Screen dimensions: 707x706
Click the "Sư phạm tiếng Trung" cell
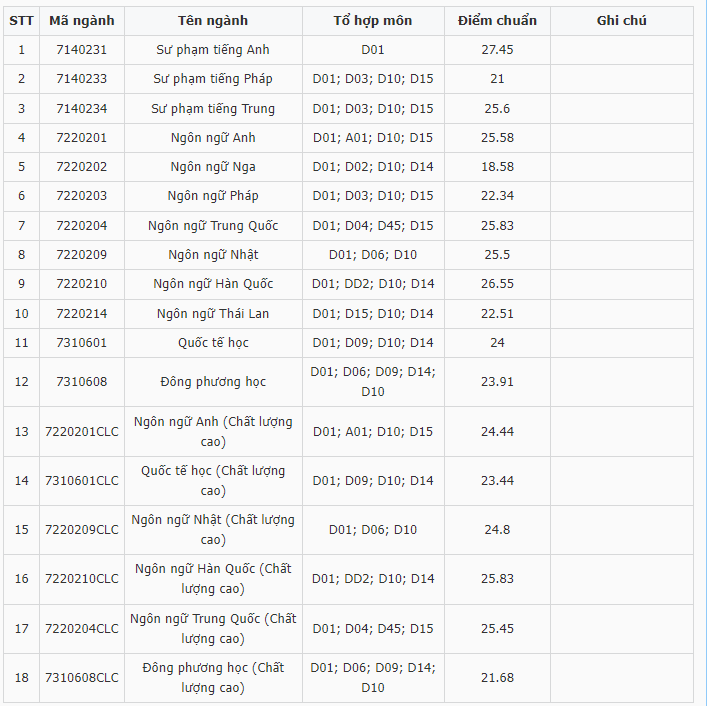pos(213,109)
